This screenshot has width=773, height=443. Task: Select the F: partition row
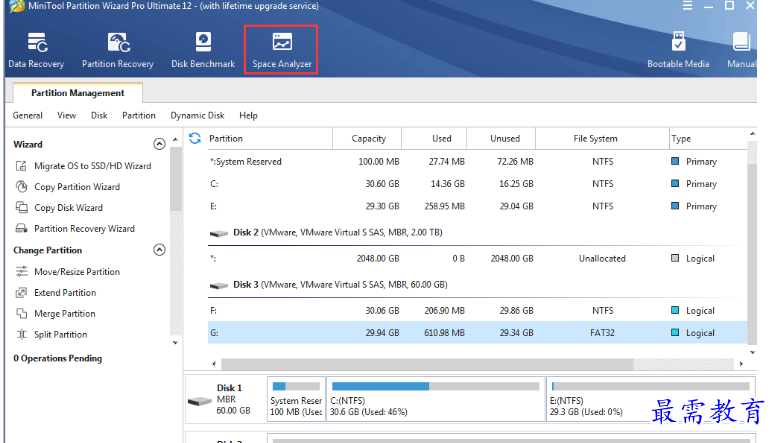pos(477,311)
